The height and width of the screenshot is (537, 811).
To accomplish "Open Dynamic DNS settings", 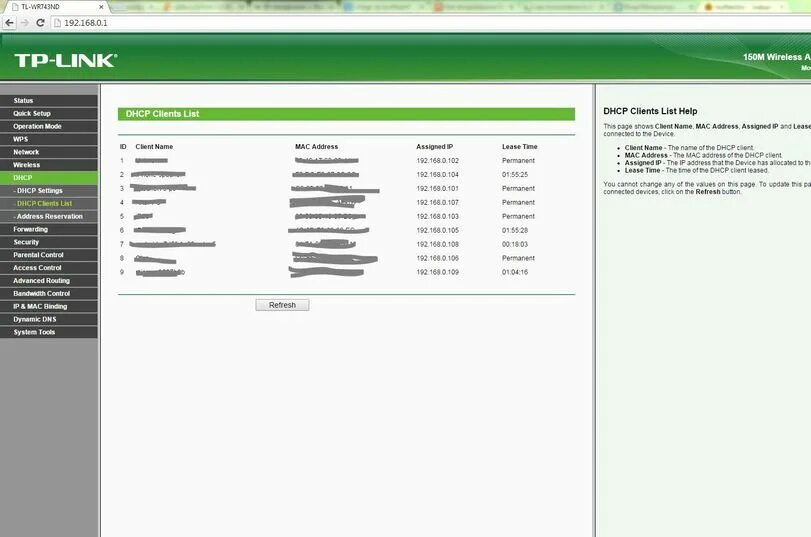I will 49,320.
